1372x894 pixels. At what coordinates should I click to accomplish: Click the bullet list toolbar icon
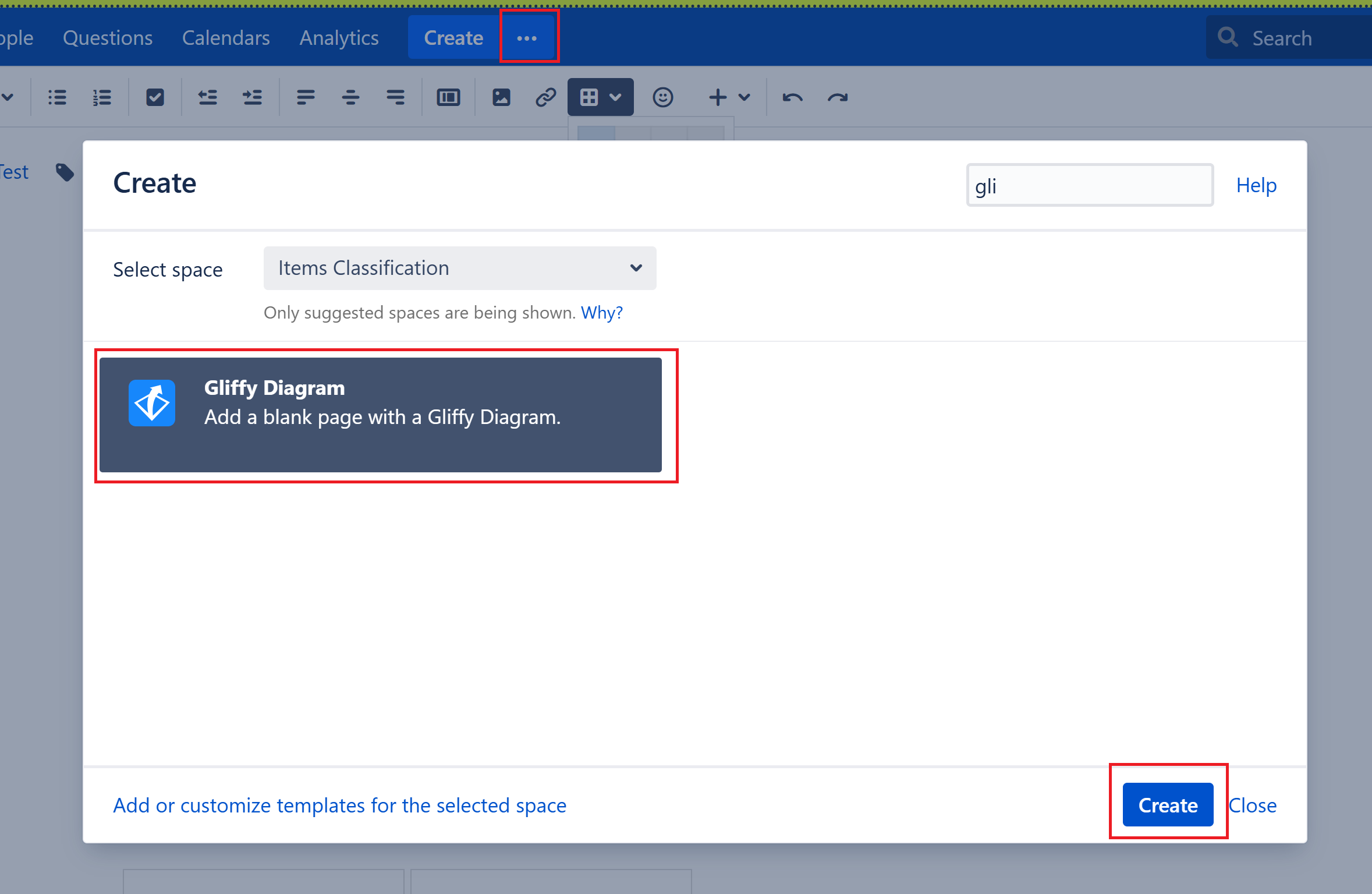click(57, 97)
